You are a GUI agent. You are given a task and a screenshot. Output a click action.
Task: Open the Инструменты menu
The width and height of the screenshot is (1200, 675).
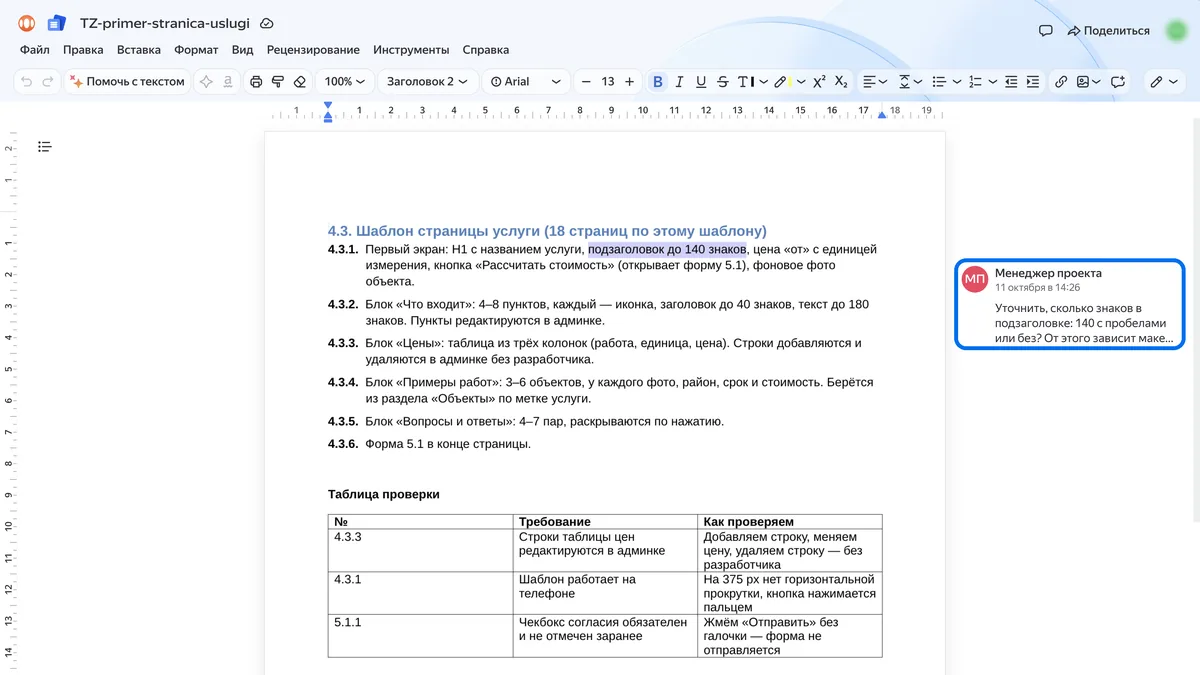[411, 50]
